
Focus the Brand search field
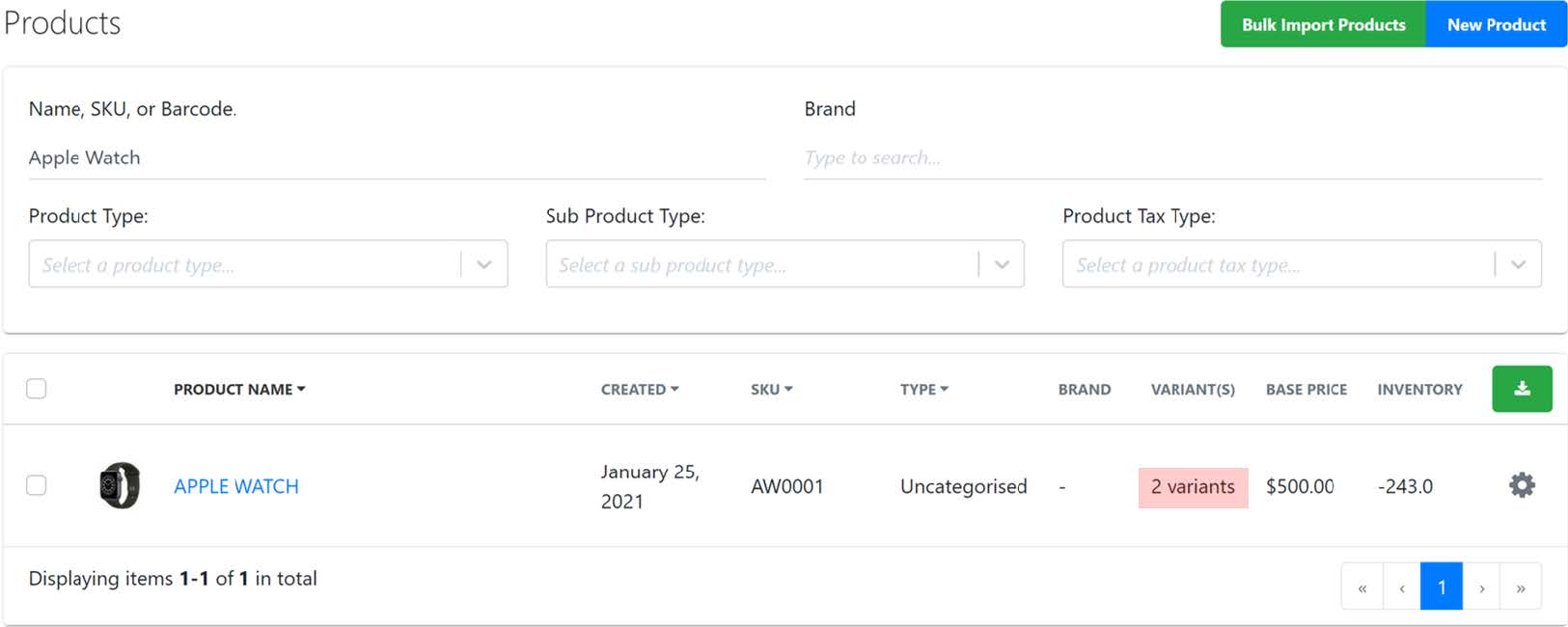tap(1173, 158)
